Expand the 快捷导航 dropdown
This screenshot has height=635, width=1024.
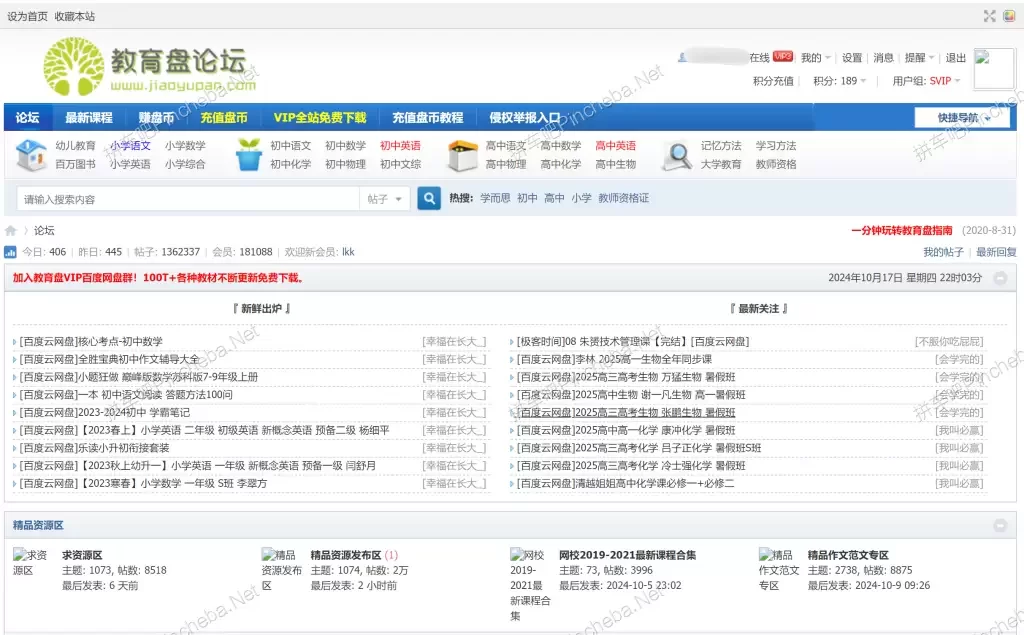958,118
